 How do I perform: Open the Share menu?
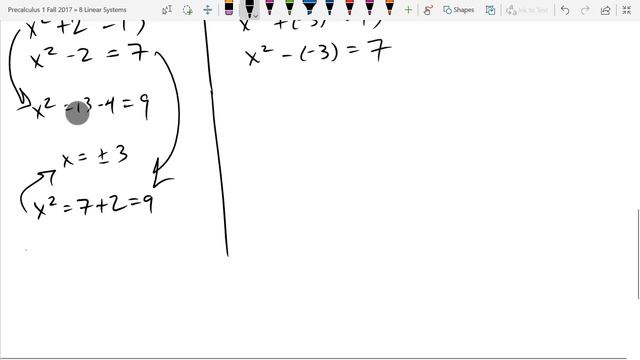[x=605, y=10]
